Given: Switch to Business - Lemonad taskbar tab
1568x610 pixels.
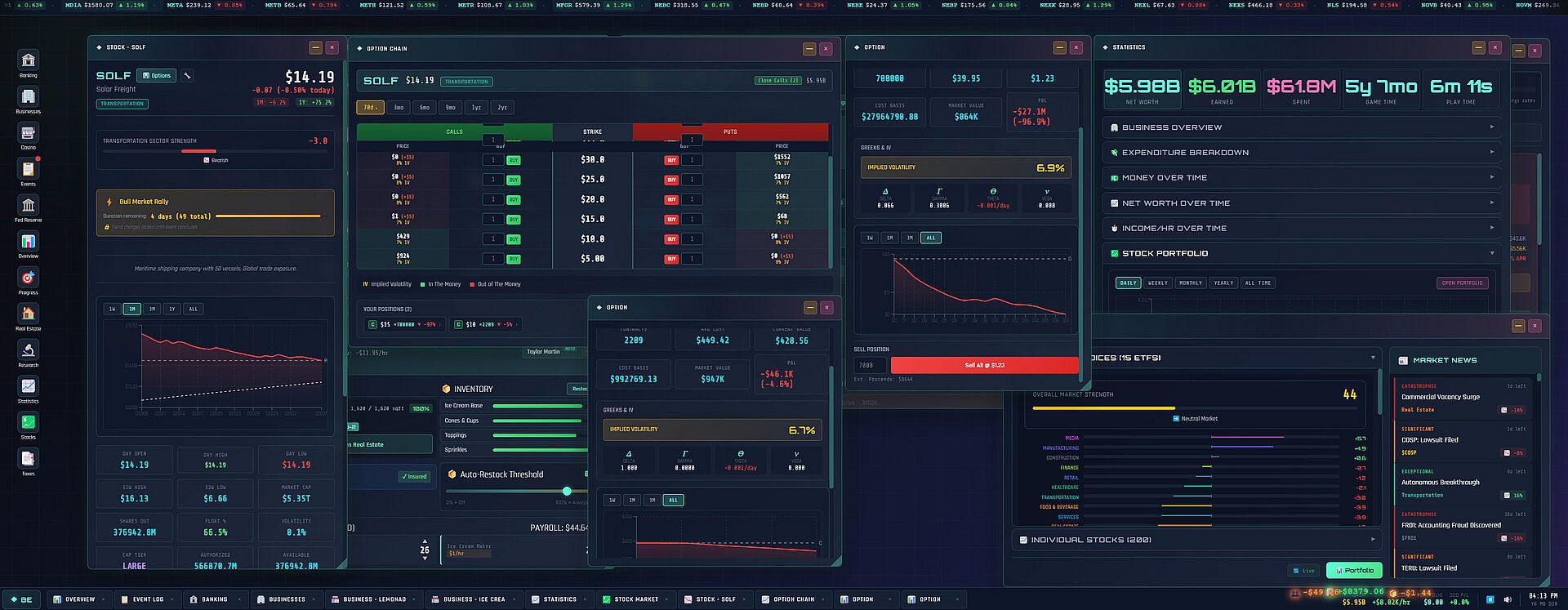Looking at the screenshot, I should pyautogui.click(x=374, y=599).
